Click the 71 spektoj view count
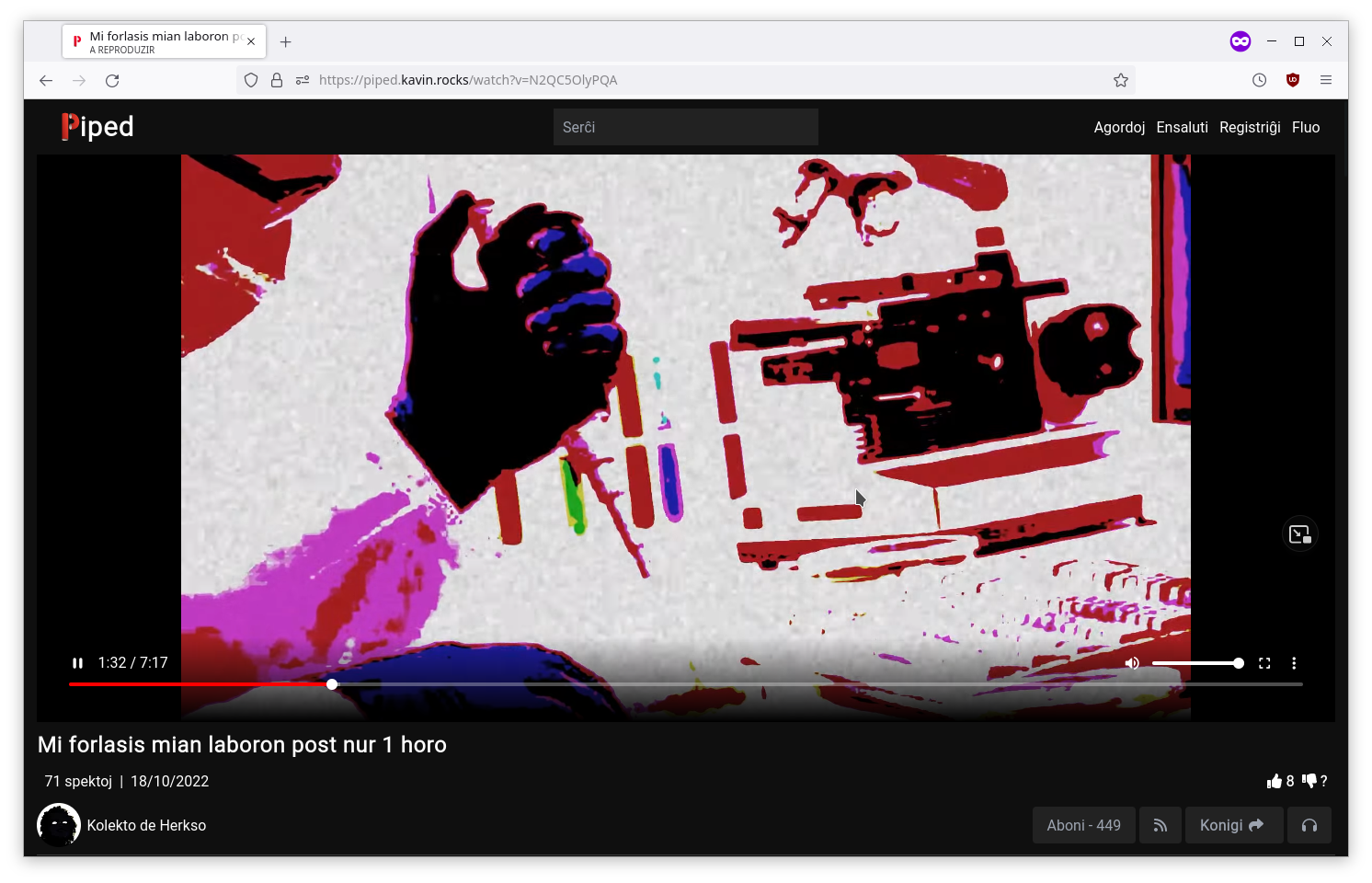This screenshot has width=1372, height=883. pos(78,781)
